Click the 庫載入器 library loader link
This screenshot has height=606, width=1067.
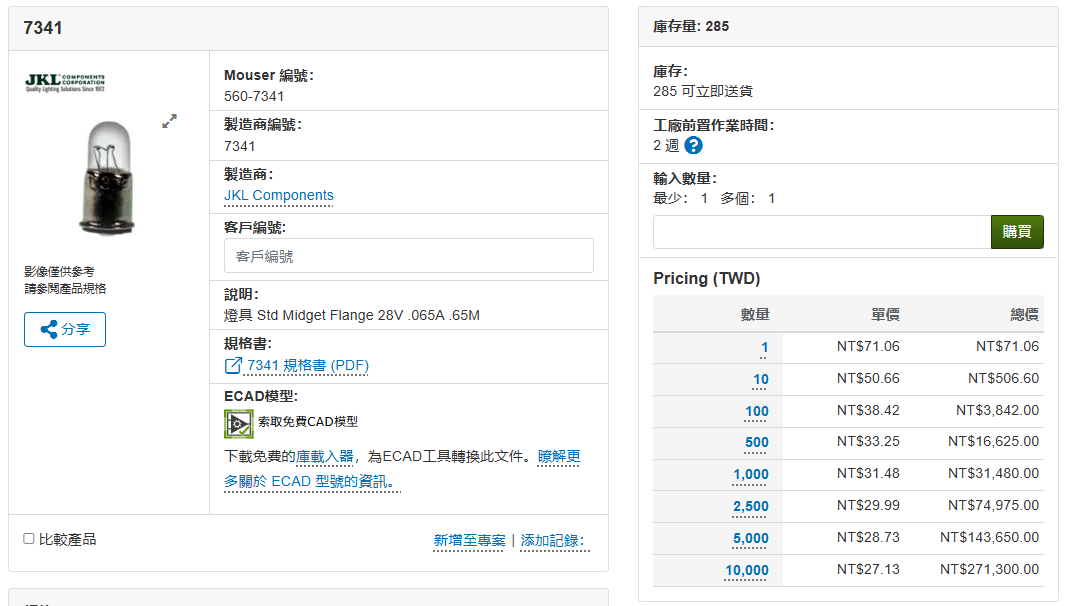click(x=325, y=456)
